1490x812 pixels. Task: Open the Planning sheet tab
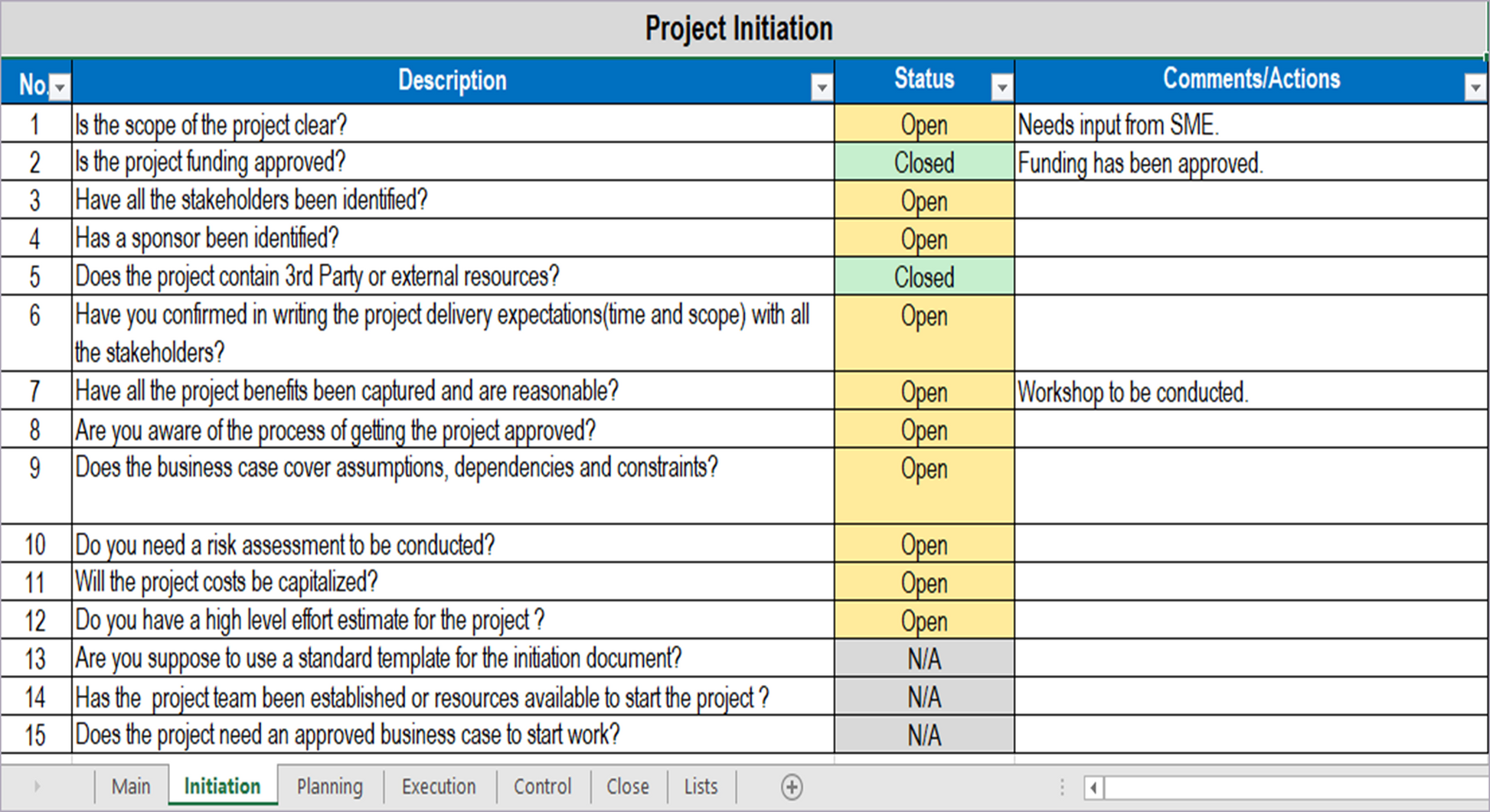click(329, 787)
